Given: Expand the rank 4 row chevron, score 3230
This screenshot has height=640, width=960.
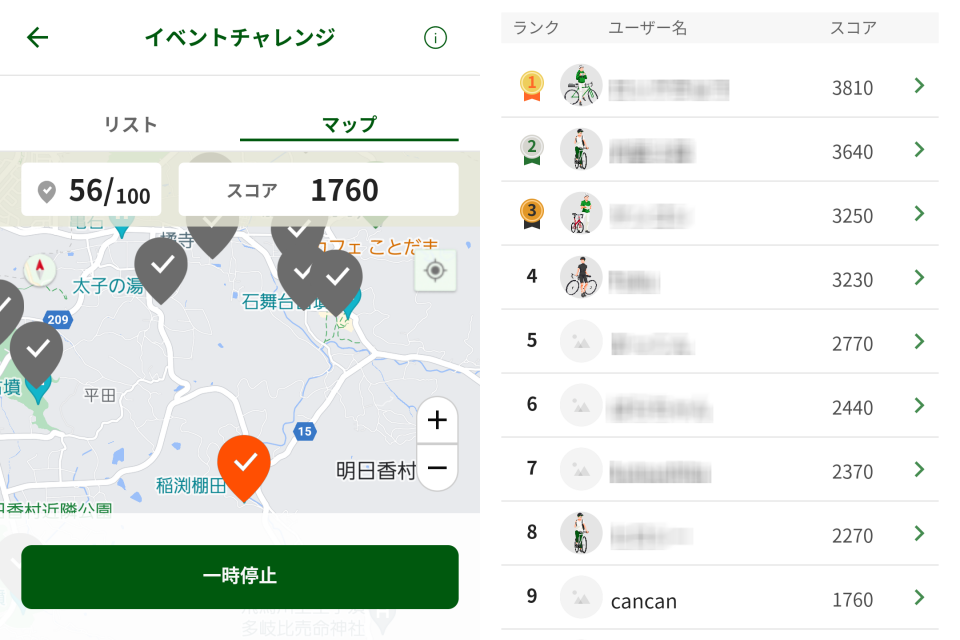Looking at the screenshot, I should (x=919, y=277).
